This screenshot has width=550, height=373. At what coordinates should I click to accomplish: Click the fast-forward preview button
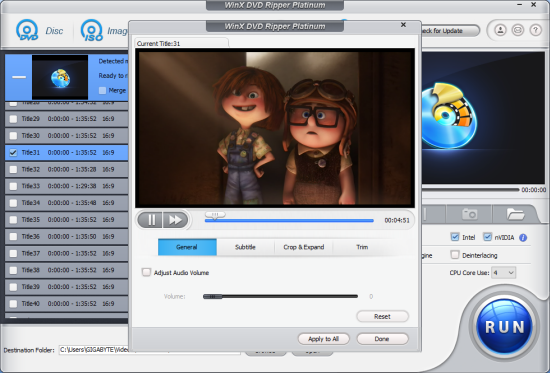pyautogui.click(x=175, y=220)
